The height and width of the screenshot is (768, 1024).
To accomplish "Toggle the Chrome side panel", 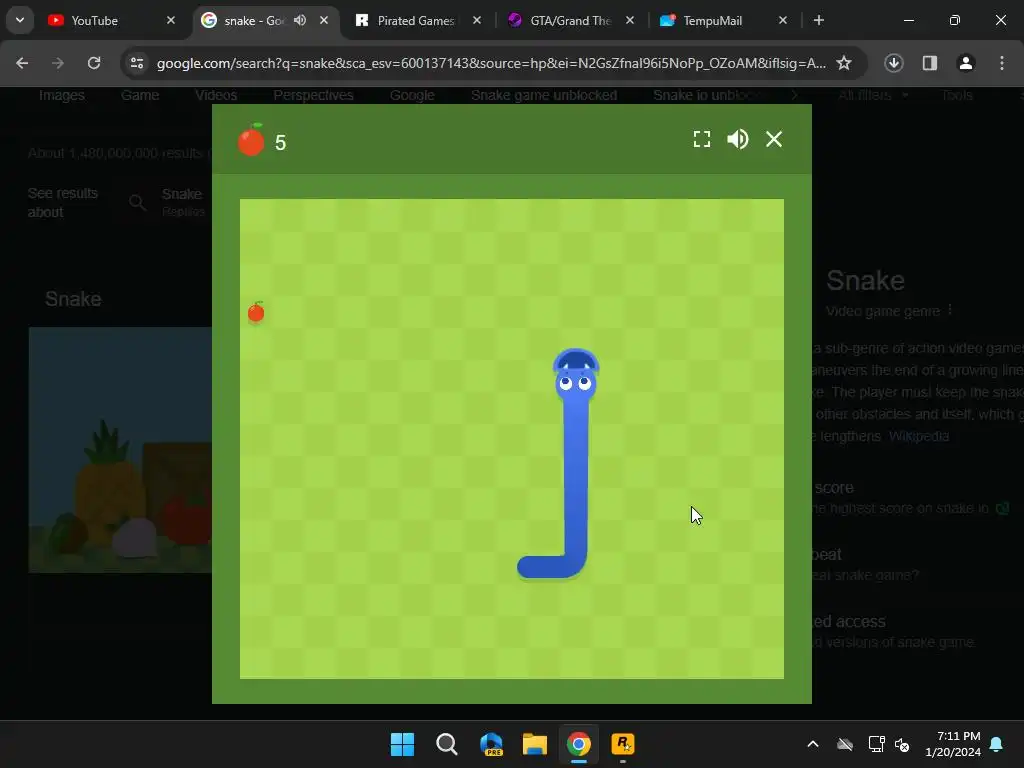I will click(930, 63).
